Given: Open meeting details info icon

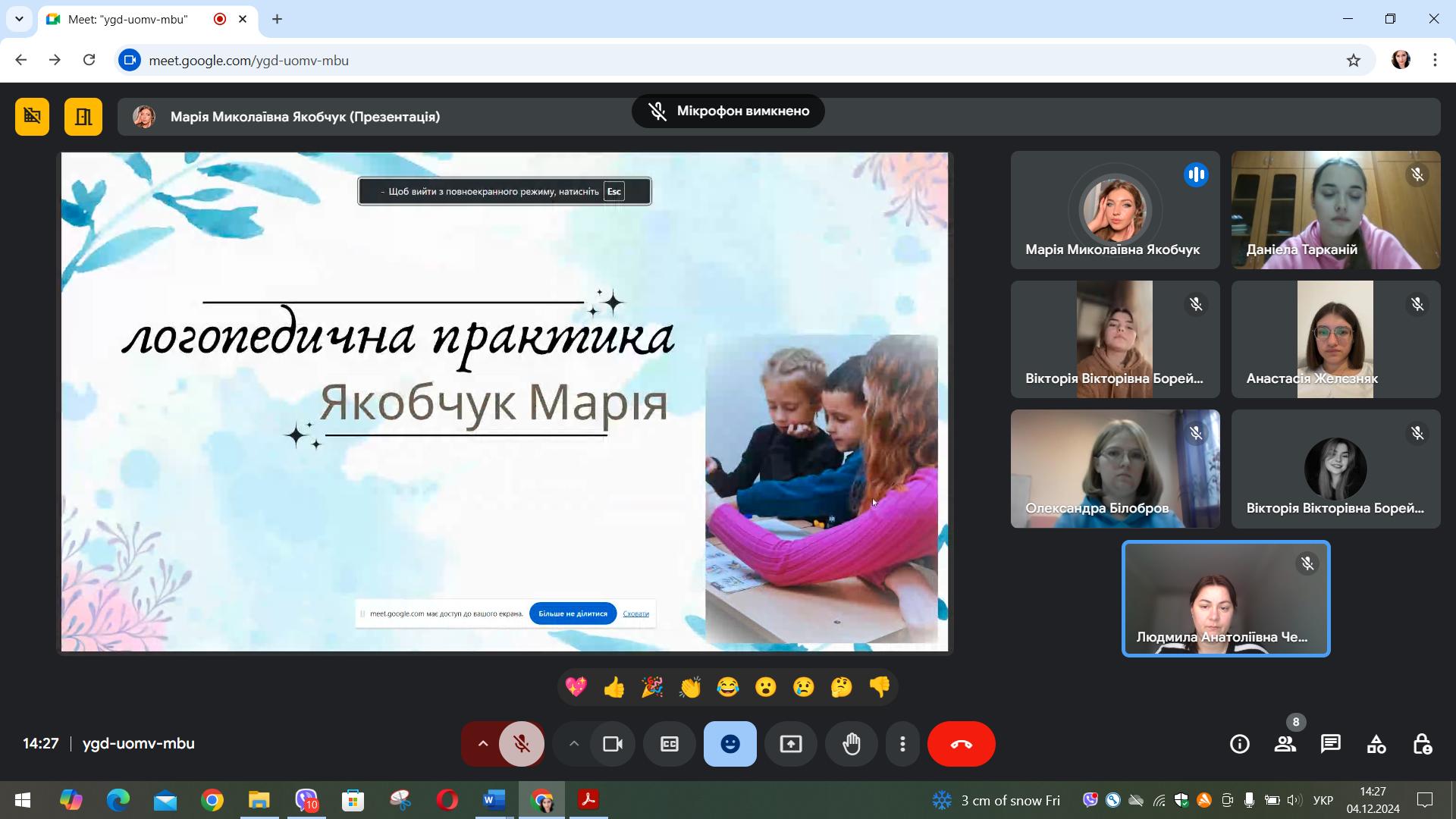Looking at the screenshot, I should click(x=1240, y=744).
